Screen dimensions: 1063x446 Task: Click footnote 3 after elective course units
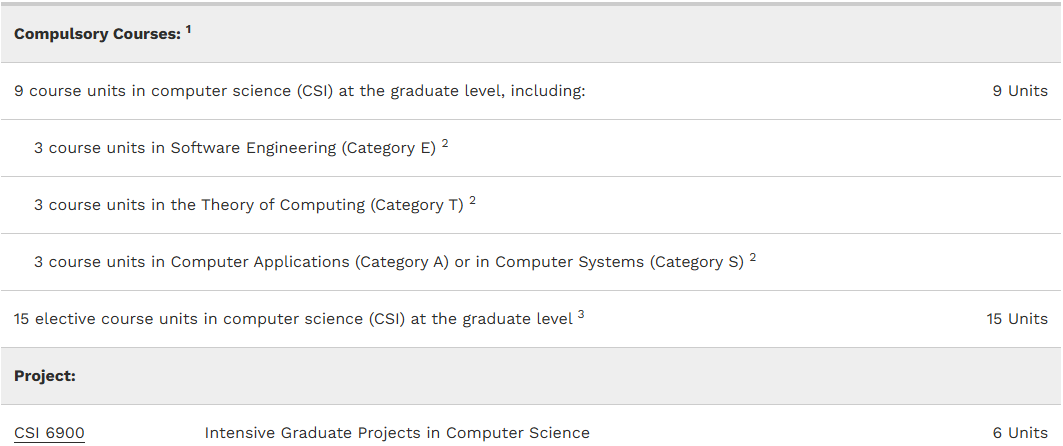pyautogui.click(x=581, y=314)
